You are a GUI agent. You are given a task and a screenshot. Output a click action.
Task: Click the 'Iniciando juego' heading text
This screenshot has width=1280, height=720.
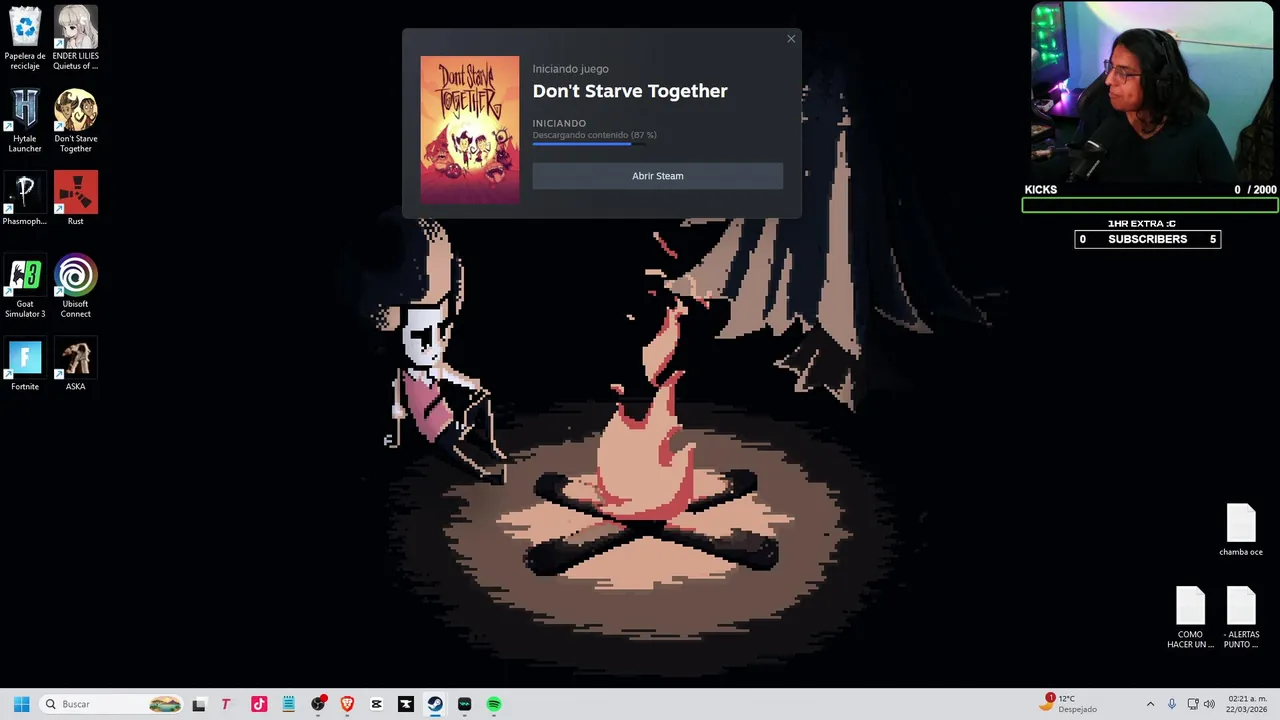pyautogui.click(x=570, y=69)
